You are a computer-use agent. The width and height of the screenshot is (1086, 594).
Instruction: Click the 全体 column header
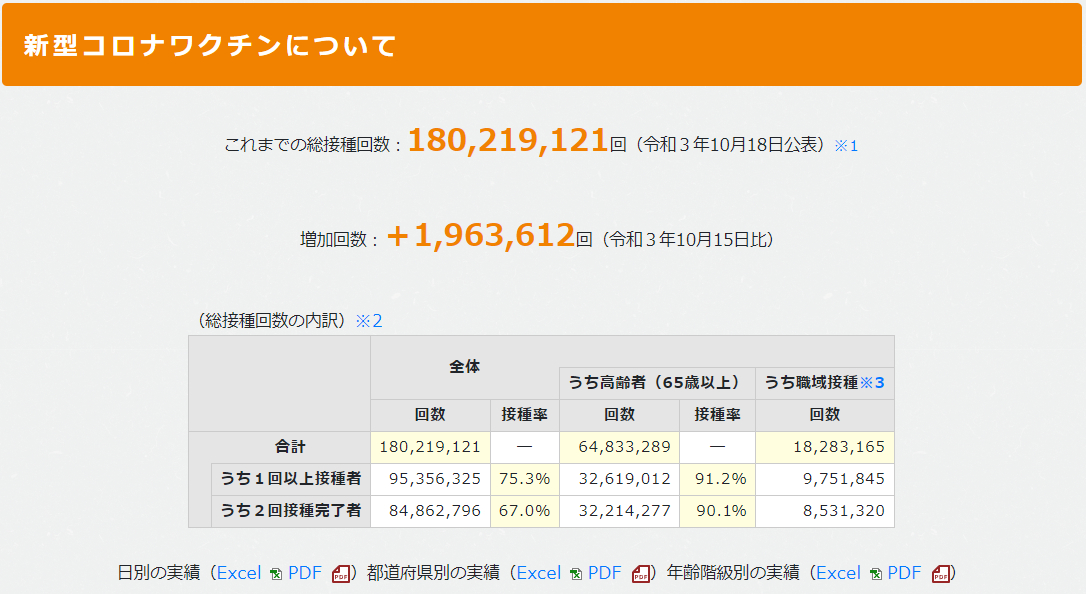tap(462, 367)
